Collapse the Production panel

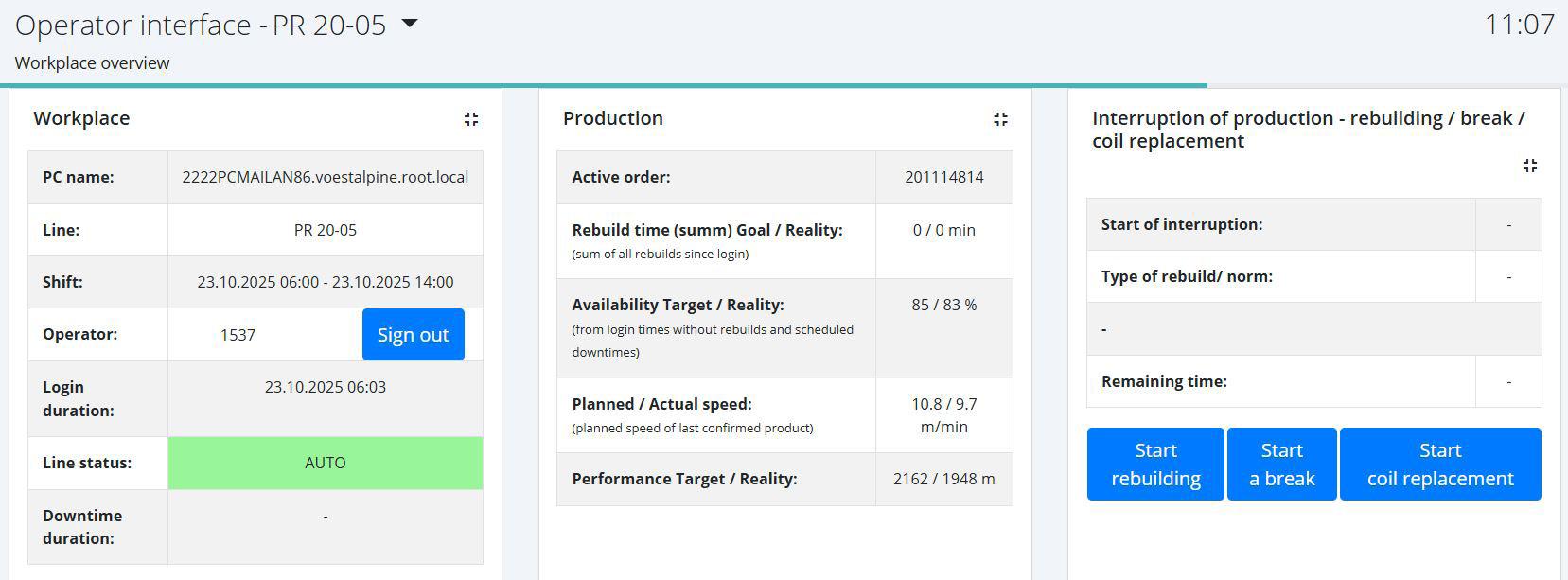1000,119
